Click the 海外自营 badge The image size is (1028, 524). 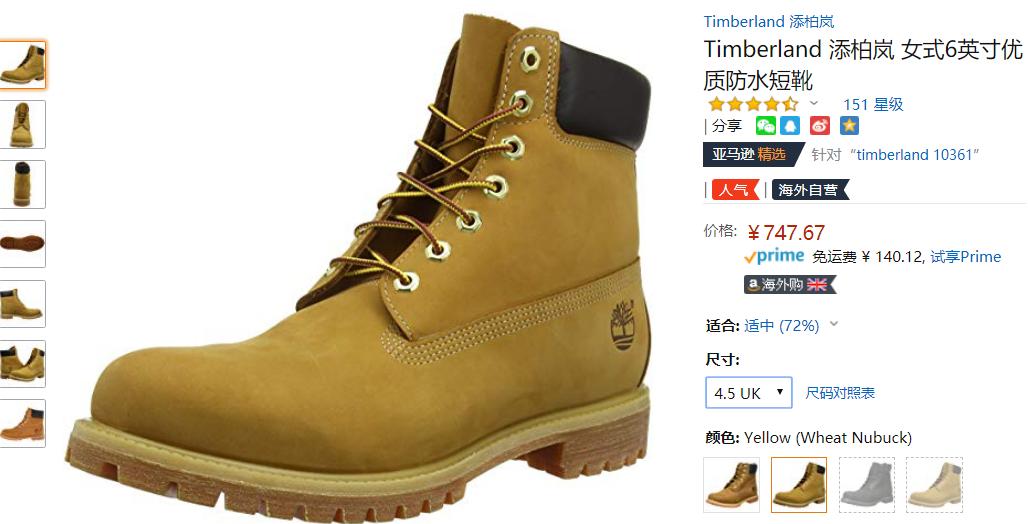(810, 190)
